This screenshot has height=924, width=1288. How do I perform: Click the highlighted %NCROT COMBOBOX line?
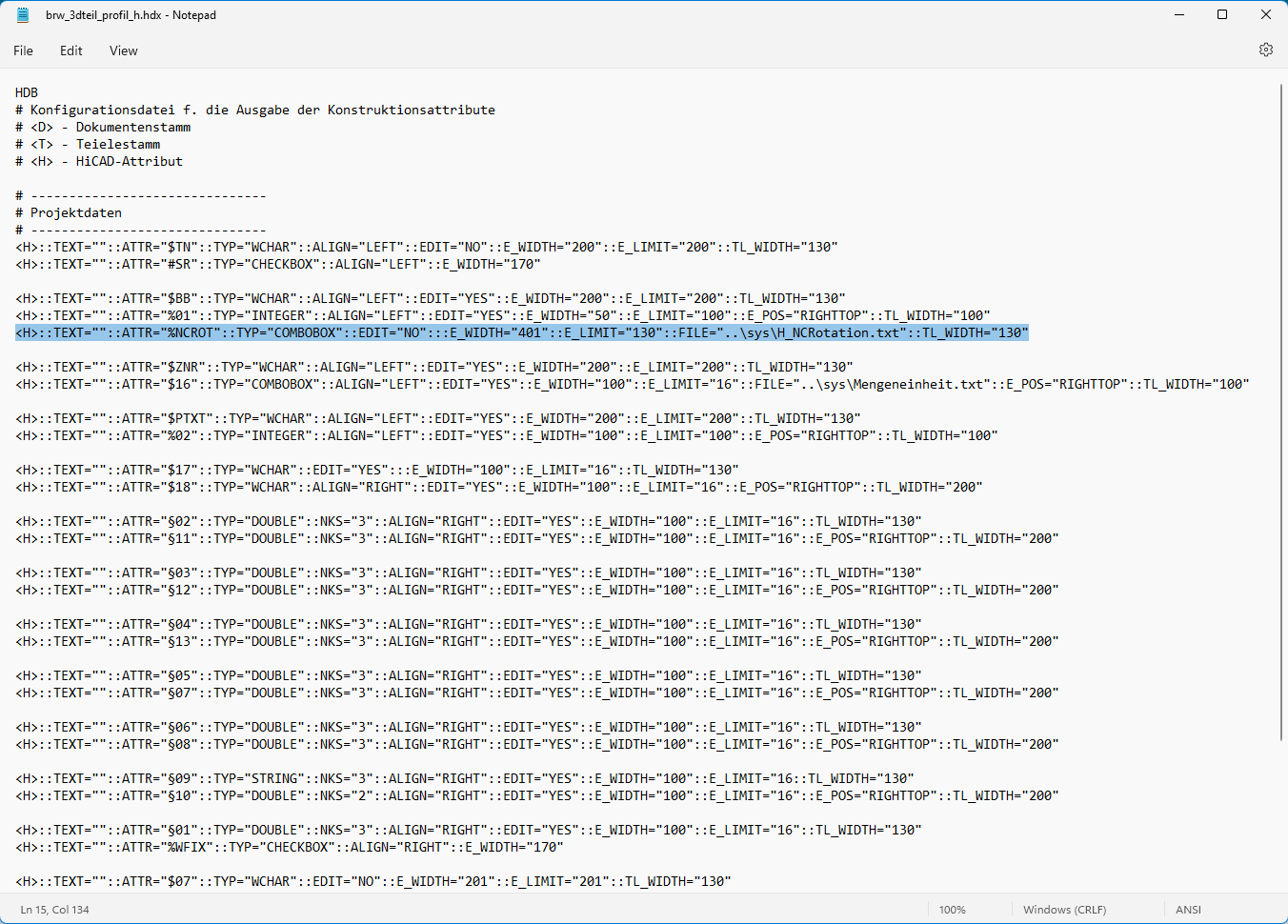pos(521,332)
